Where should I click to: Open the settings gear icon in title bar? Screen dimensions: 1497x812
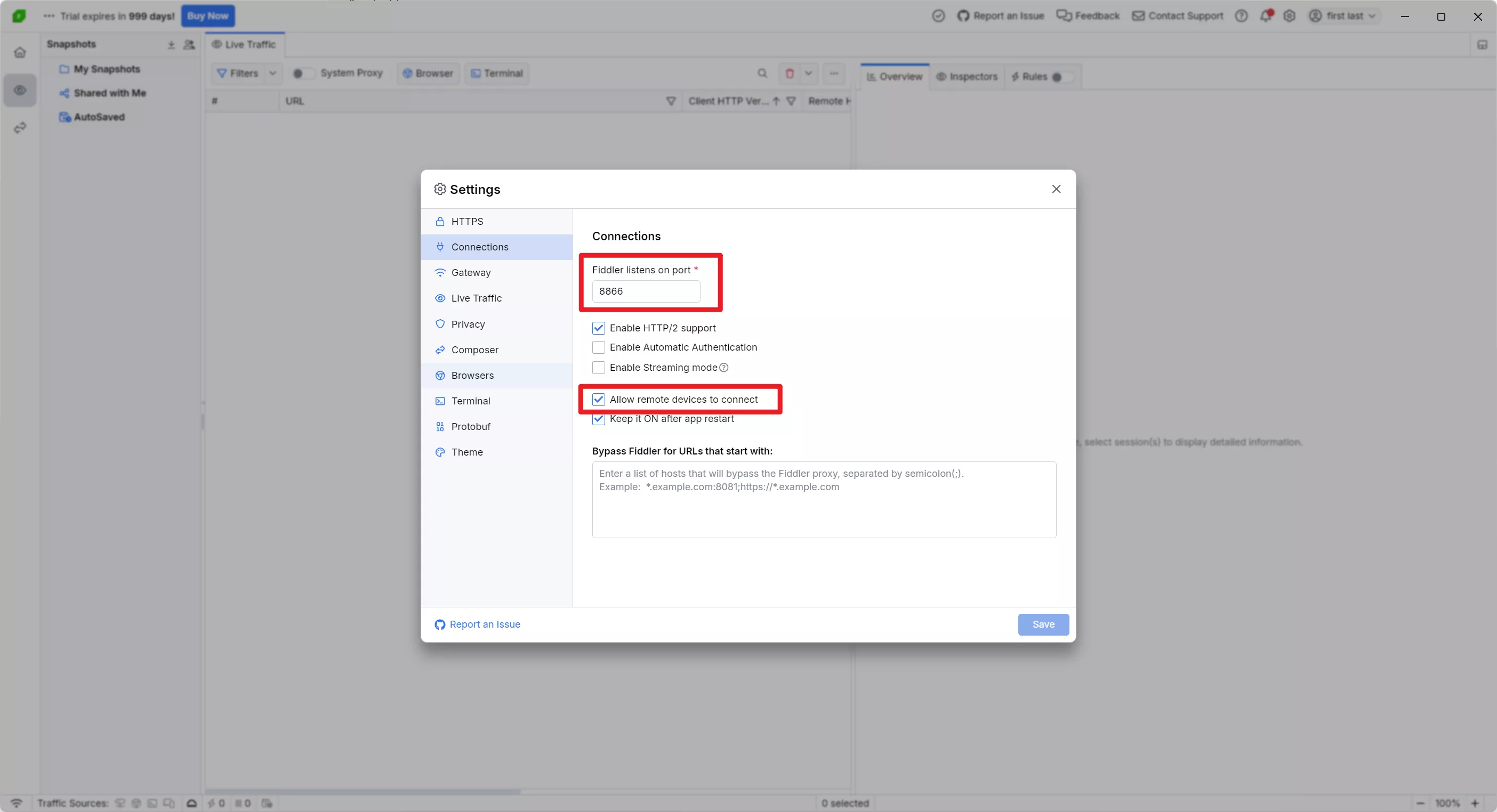coord(1289,15)
